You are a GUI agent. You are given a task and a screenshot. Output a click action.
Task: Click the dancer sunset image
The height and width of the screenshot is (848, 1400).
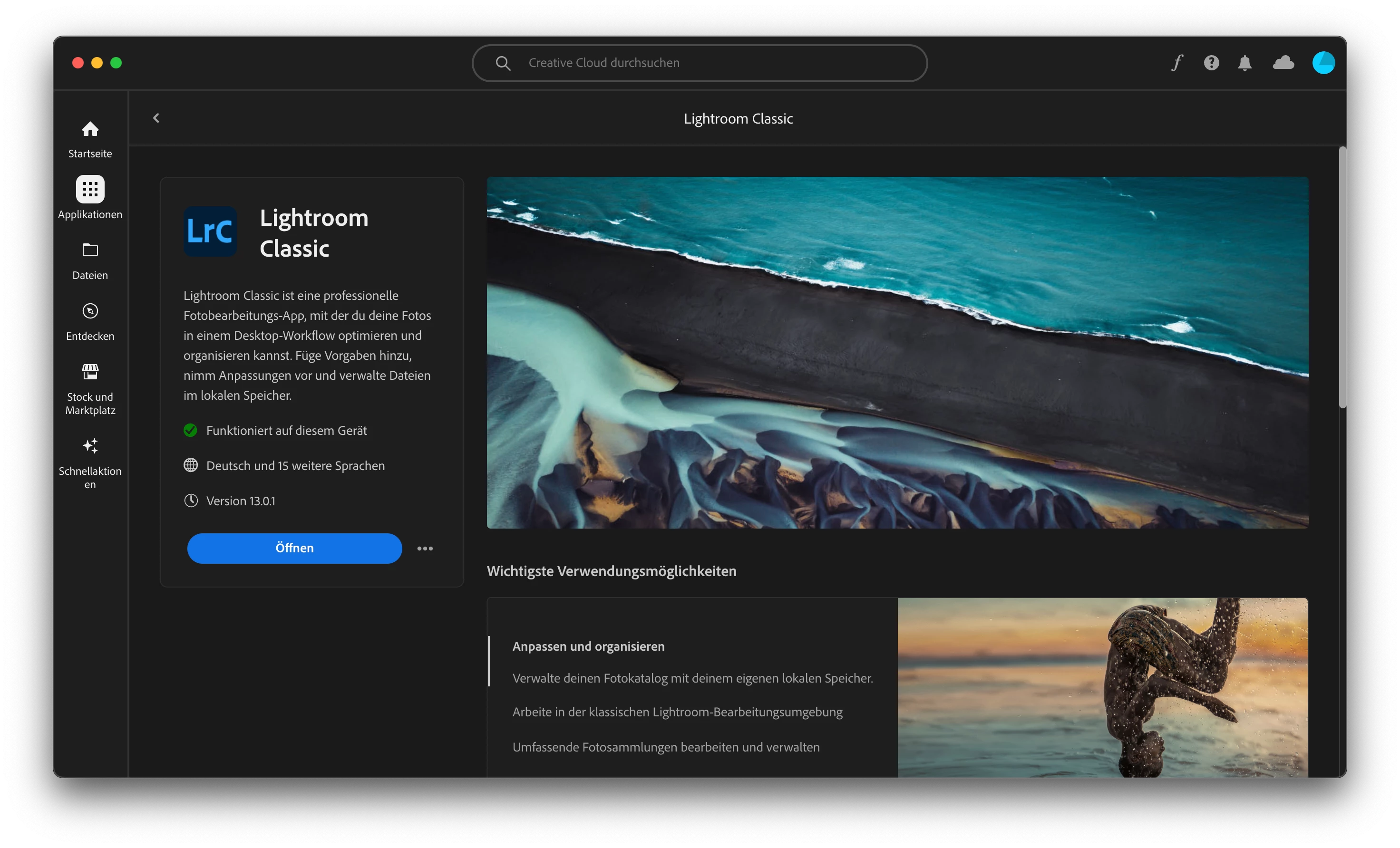pos(1102,687)
